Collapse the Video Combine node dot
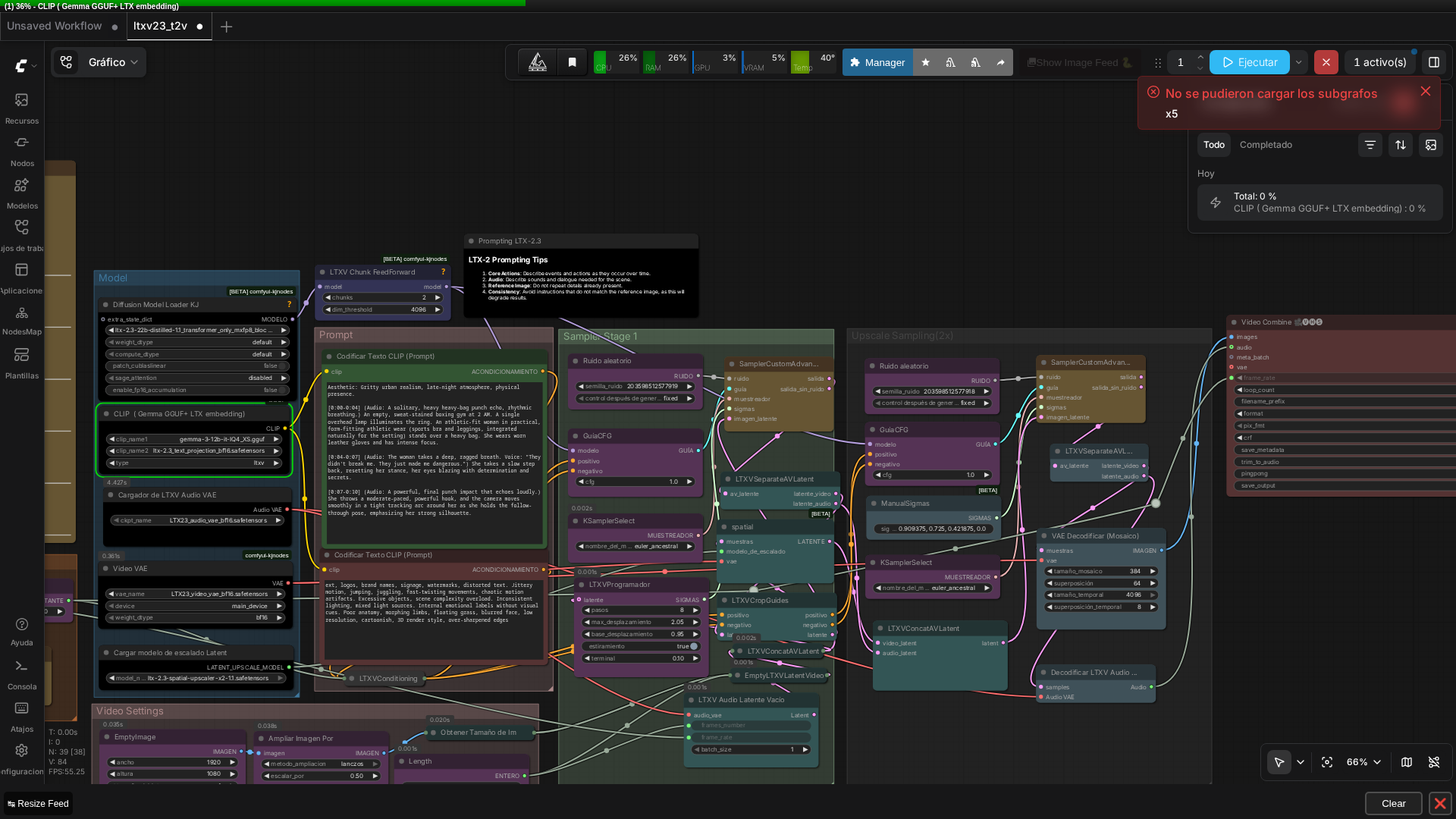 (1235, 322)
